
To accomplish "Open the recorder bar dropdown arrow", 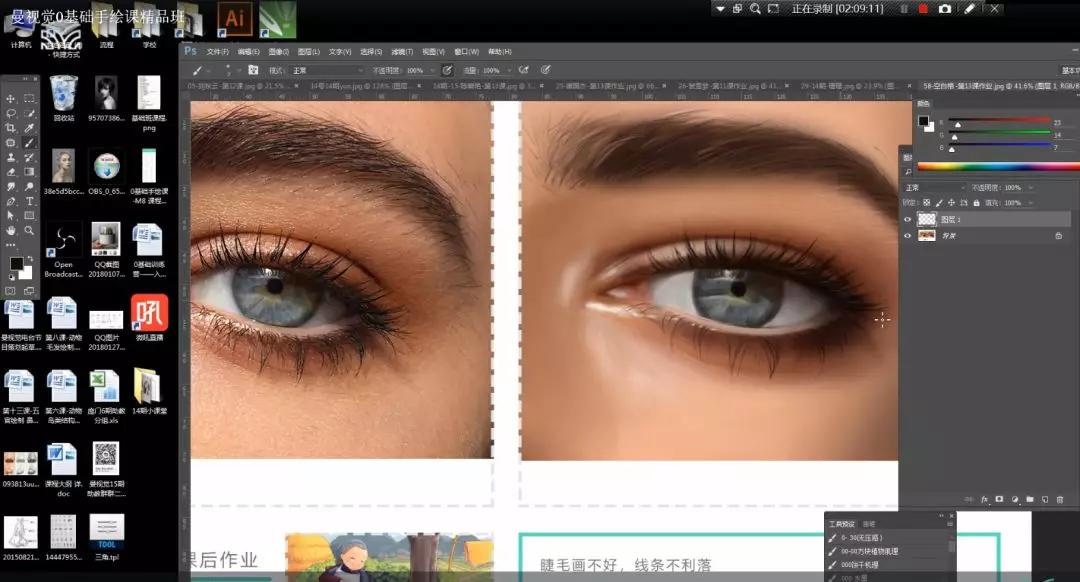I will pyautogui.click(x=720, y=9).
